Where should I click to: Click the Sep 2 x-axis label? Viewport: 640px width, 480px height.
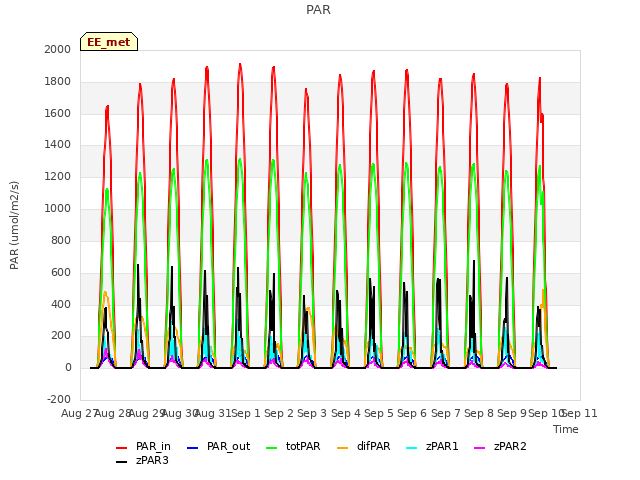pyautogui.click(x=279, y=413)
